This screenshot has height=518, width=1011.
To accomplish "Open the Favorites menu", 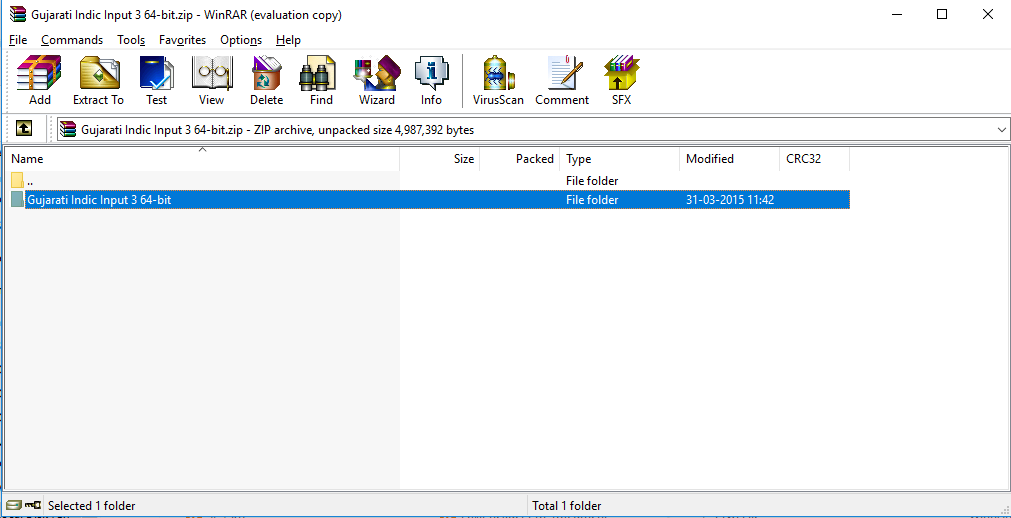I will [182, 40].
